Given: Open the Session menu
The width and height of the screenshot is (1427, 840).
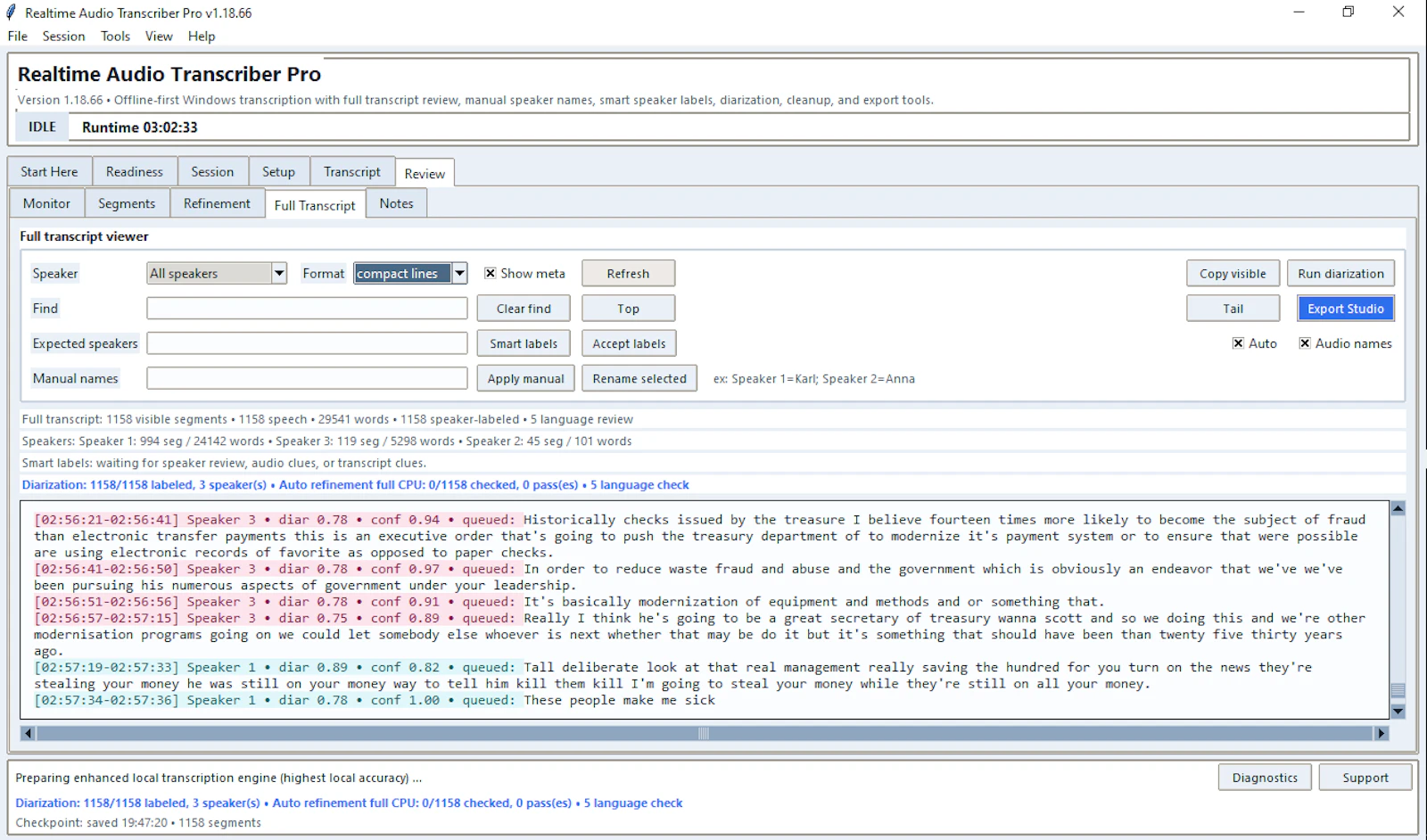Looking at the screenshot, I should tap(63, 37).
